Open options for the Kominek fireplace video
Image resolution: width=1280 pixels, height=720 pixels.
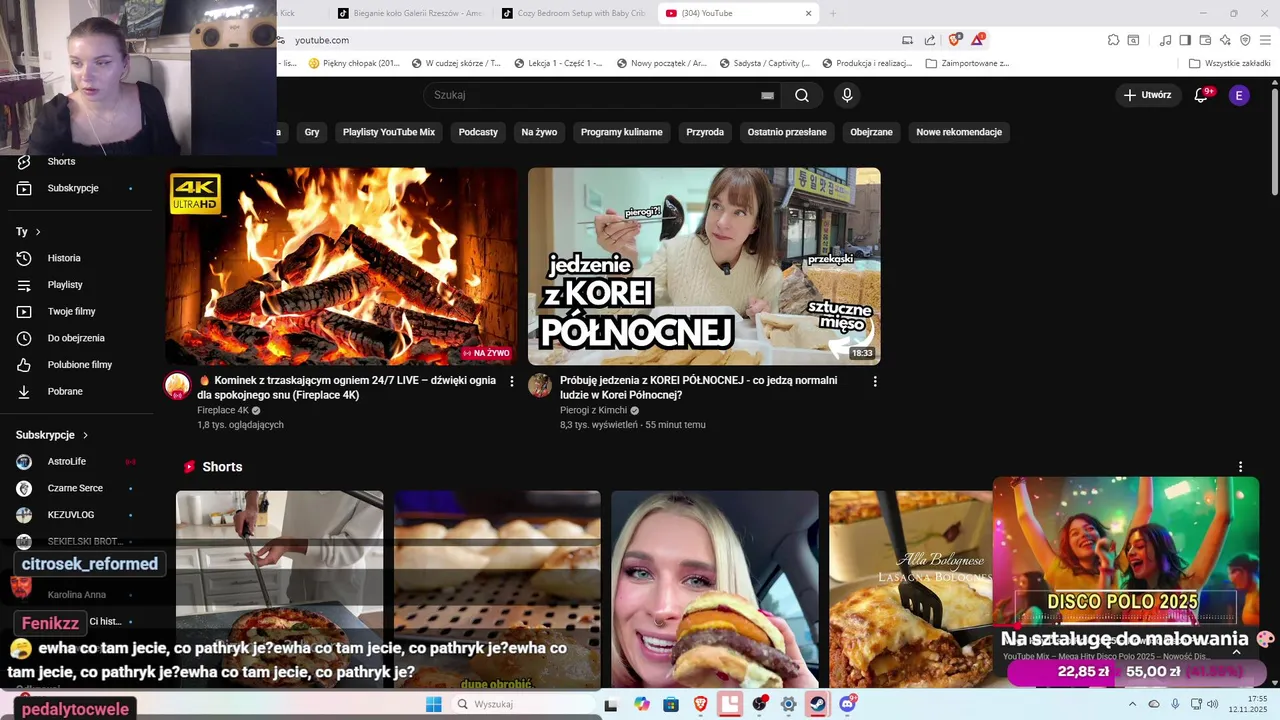[512, 381]
